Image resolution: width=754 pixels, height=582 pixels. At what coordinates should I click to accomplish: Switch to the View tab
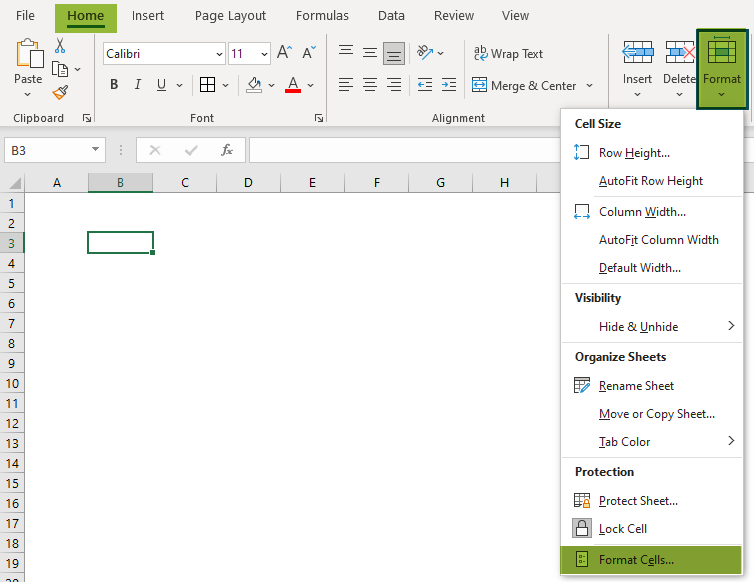[515, 16]
